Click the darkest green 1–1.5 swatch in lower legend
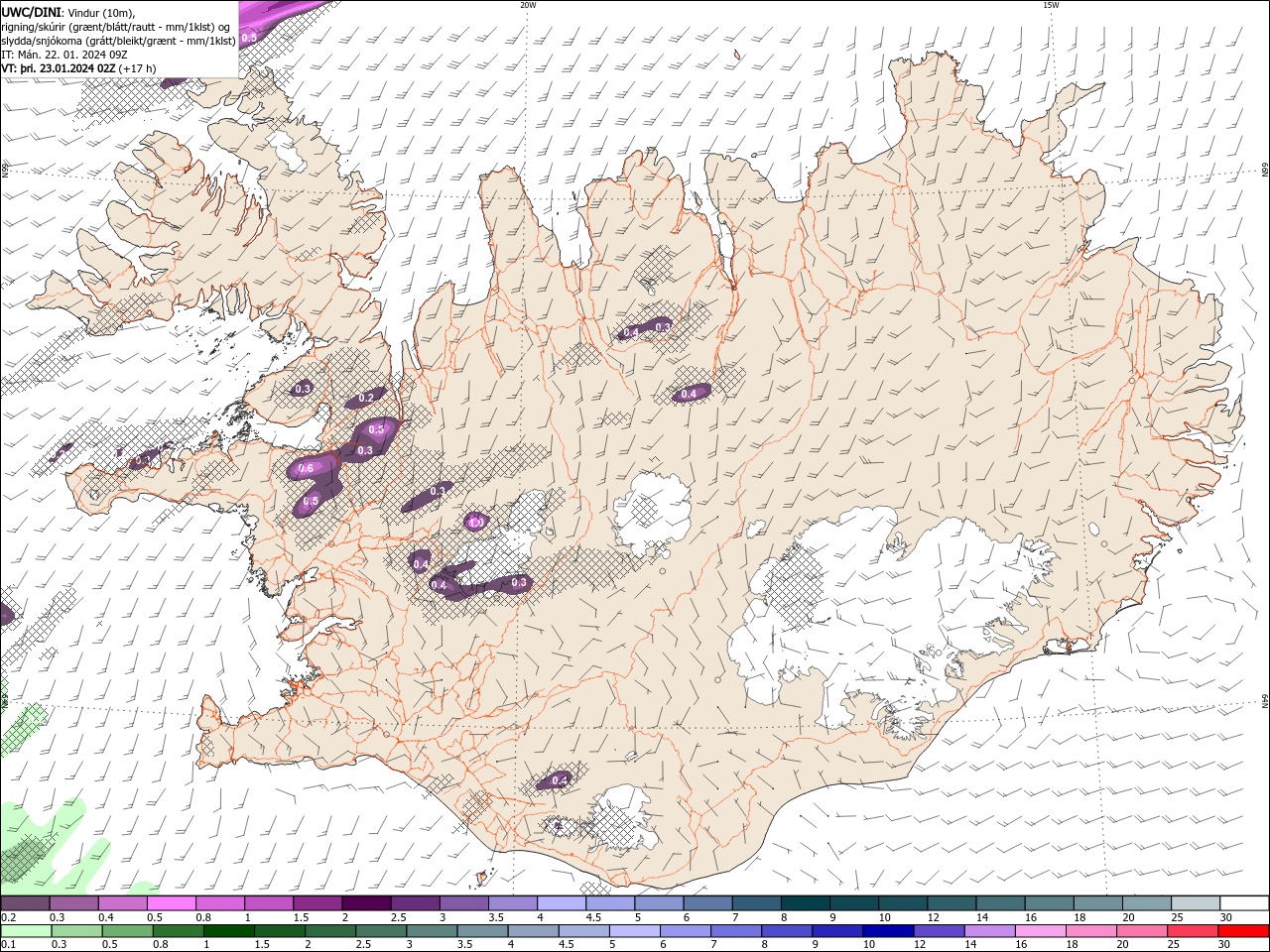This screenshot has width=1270, height=952. pyautogui.click(x=229, y=931)
